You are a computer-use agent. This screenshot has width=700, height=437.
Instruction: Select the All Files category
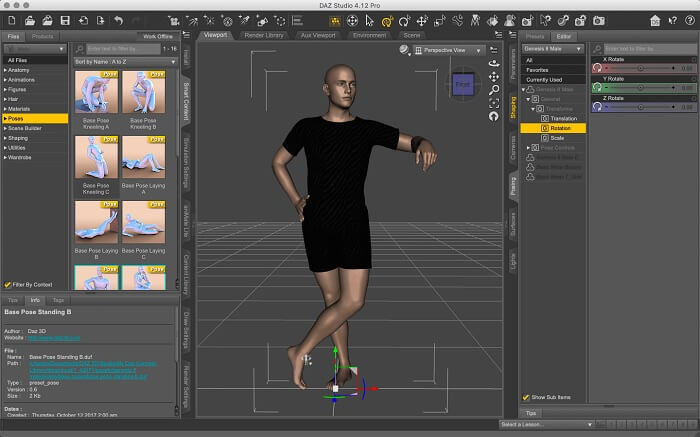(x=35, y=60)
